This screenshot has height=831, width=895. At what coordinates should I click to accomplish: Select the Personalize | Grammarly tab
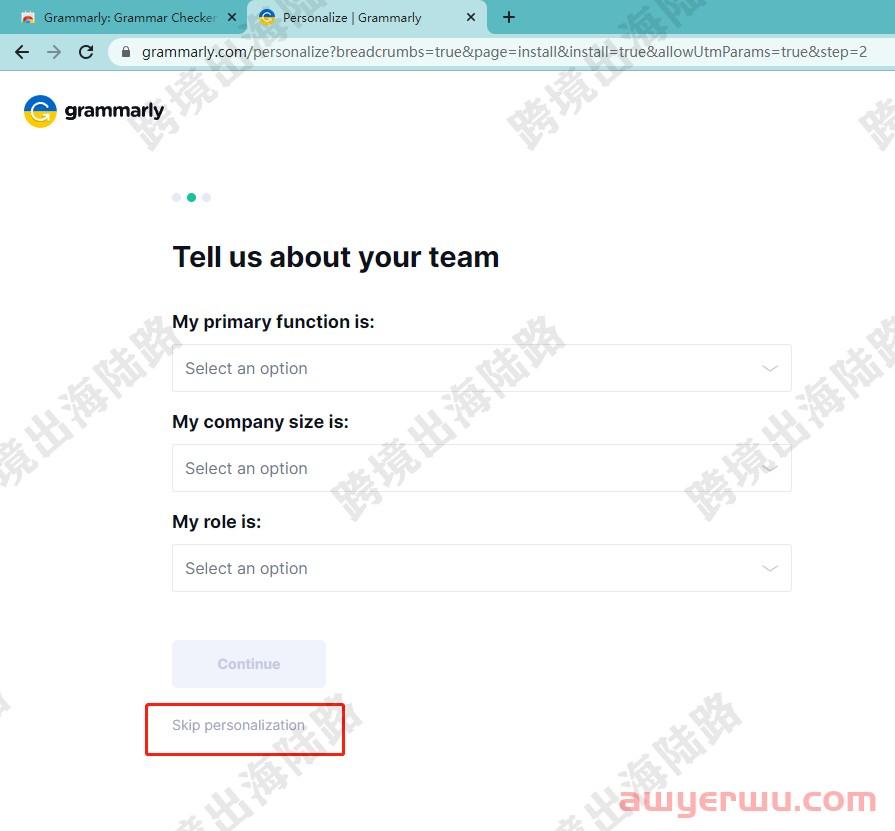367,18
